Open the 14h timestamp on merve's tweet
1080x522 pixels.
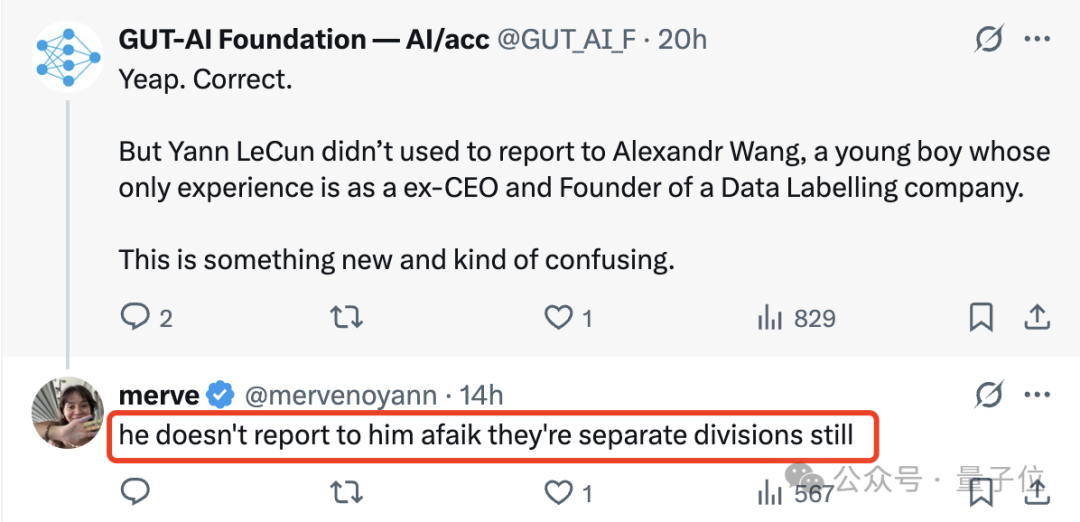point(481,395)
